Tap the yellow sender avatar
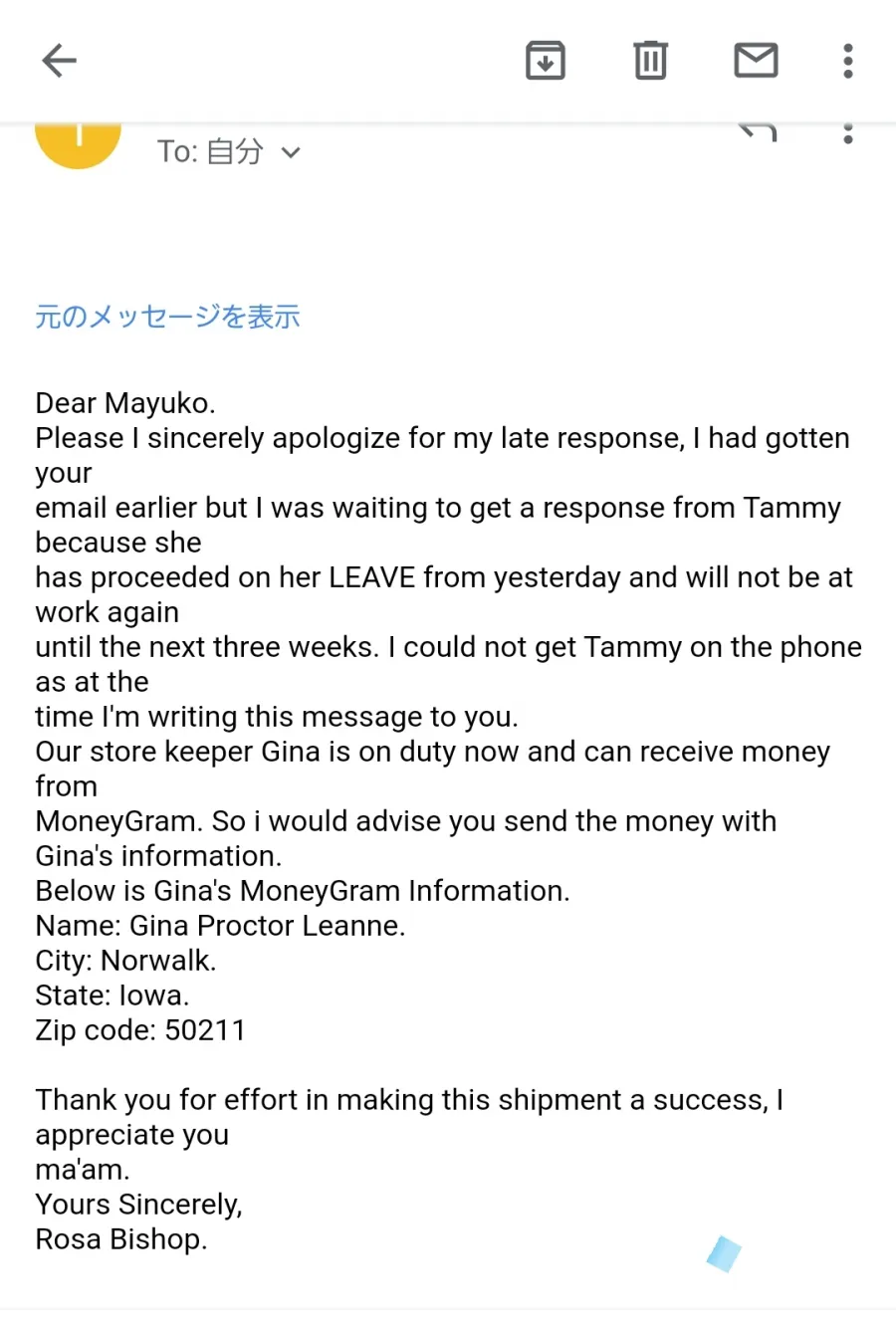Screen dimensions: 896x1332 (78, 144)
